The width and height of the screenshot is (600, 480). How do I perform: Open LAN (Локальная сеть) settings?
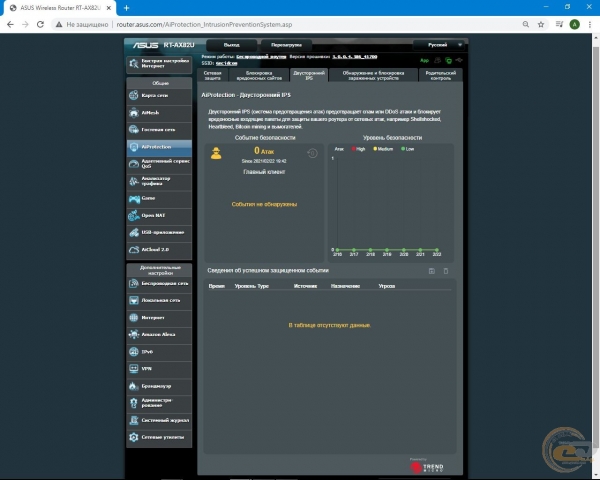tap(159, 300)
